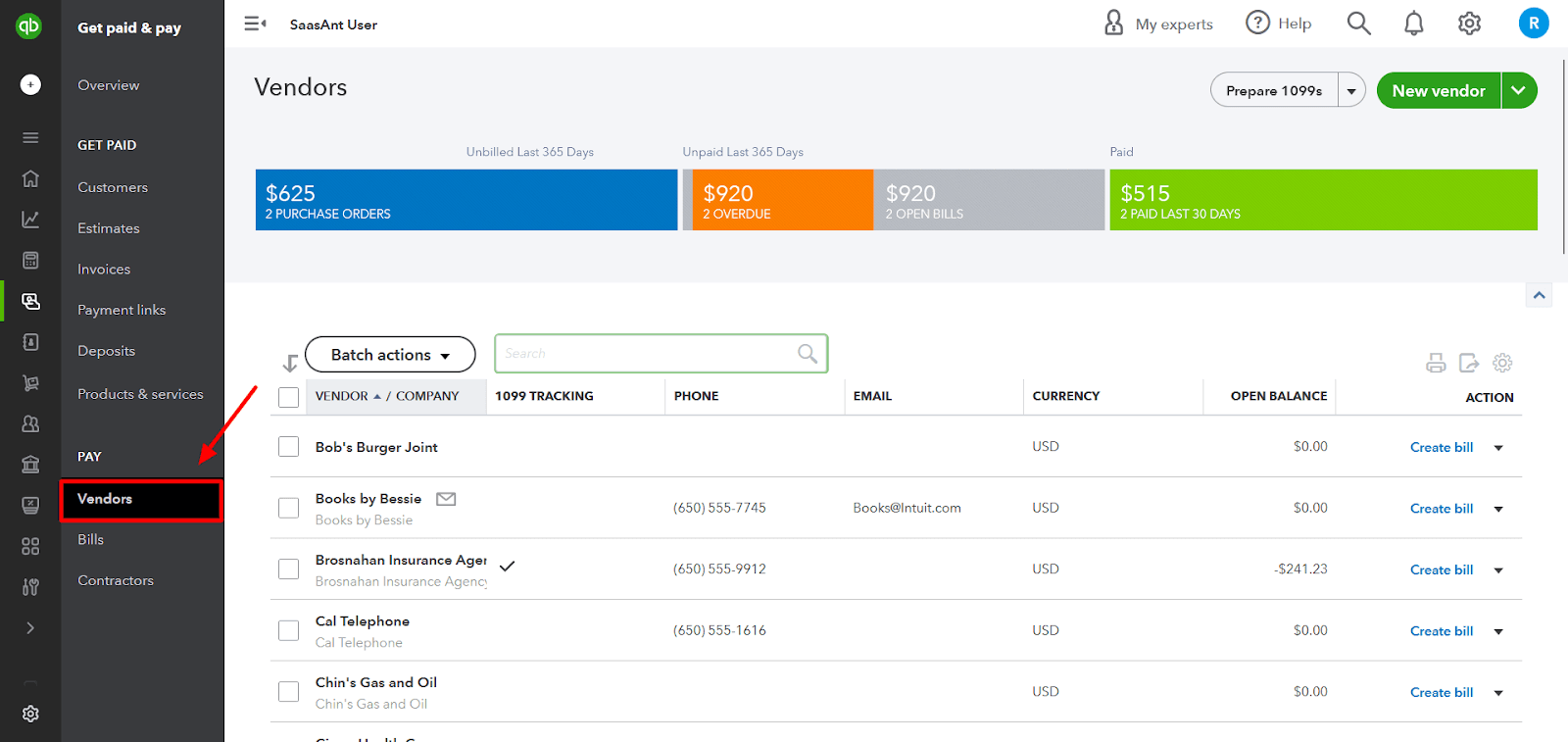
Task: Open action dropdown for Brosnahan Insurance Agency
Action: pyautogui.click(x=1497, y=570)
